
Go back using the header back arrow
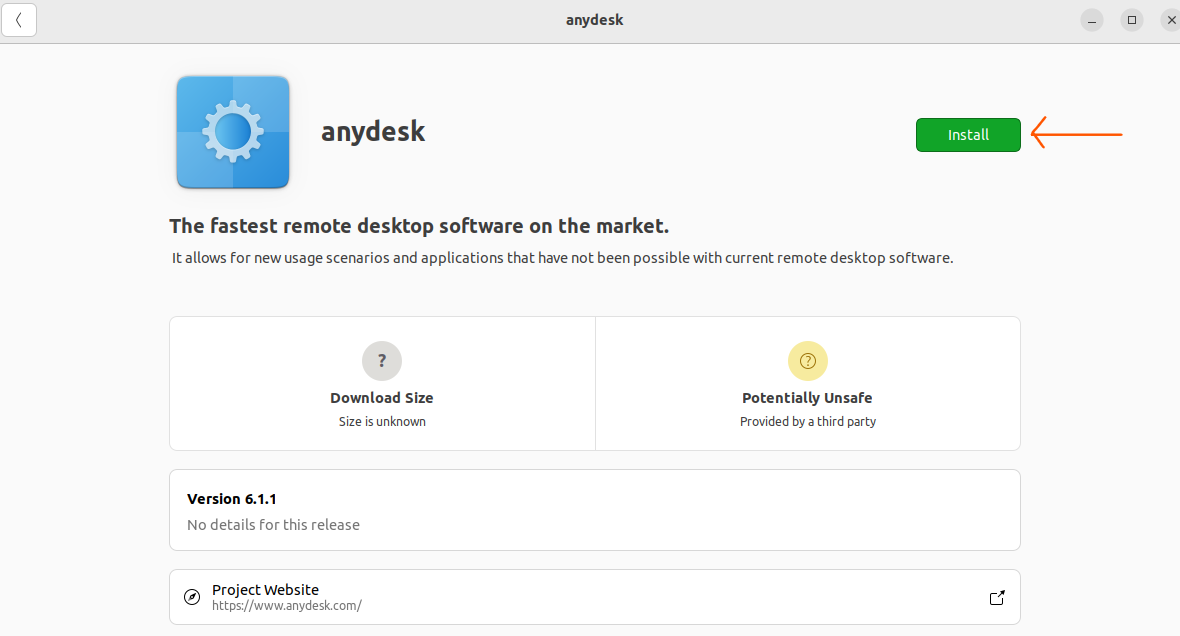[x=19, y=20]
